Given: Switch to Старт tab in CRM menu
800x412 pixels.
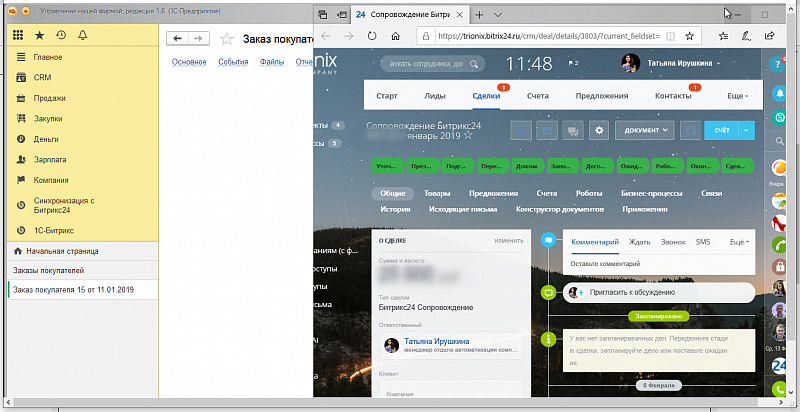Looking at the screenshot, I should pyautogui.click(x=387, y=95).
